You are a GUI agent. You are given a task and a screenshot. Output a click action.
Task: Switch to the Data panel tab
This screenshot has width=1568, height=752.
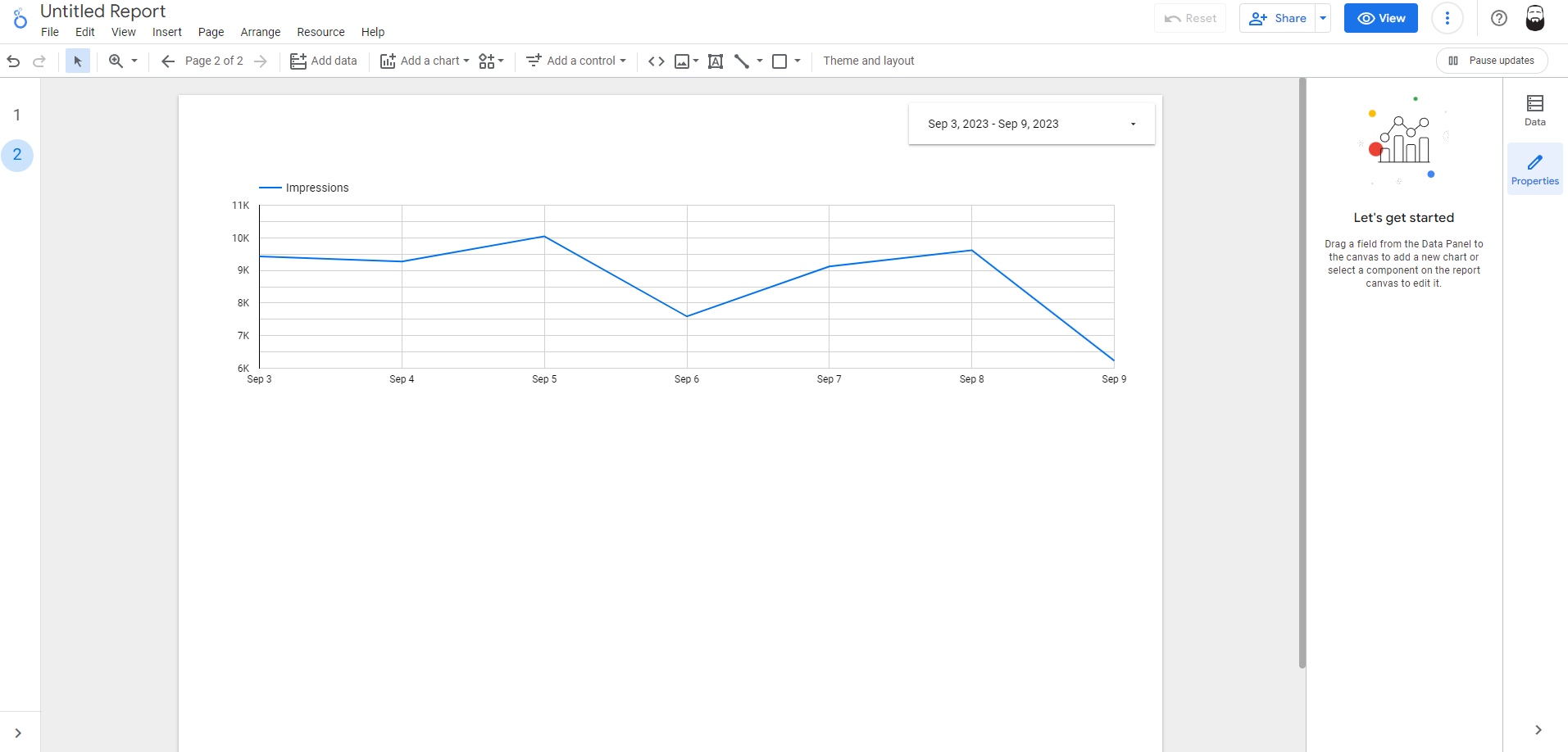pyautogui.click(x=1534, y=111)
